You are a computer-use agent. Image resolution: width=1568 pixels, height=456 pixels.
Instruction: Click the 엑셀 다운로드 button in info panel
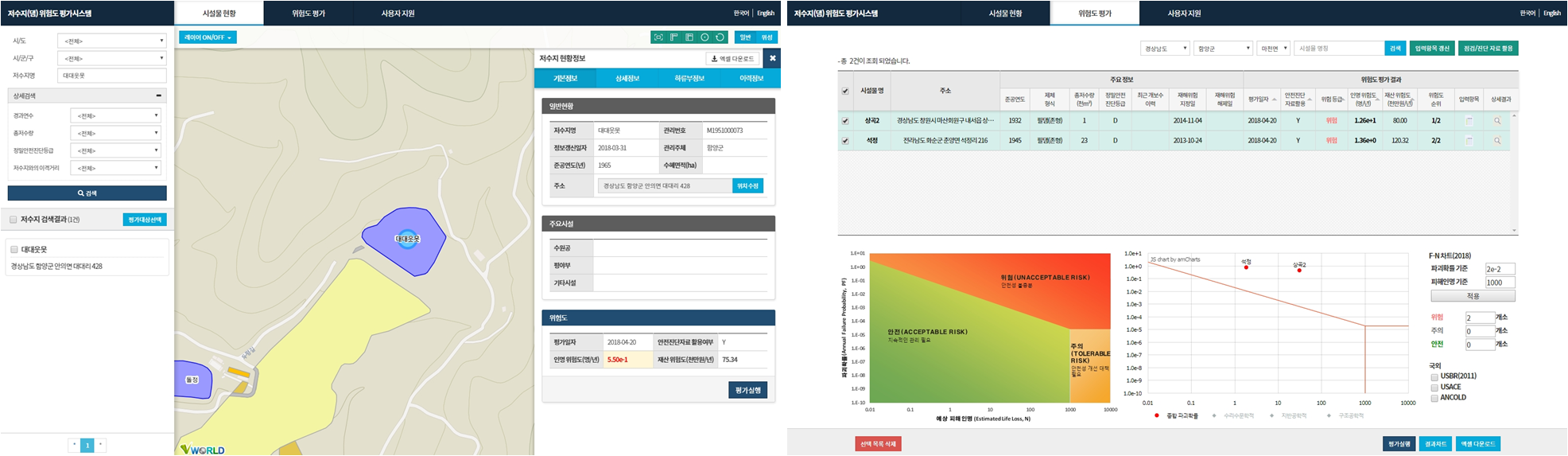732,58
